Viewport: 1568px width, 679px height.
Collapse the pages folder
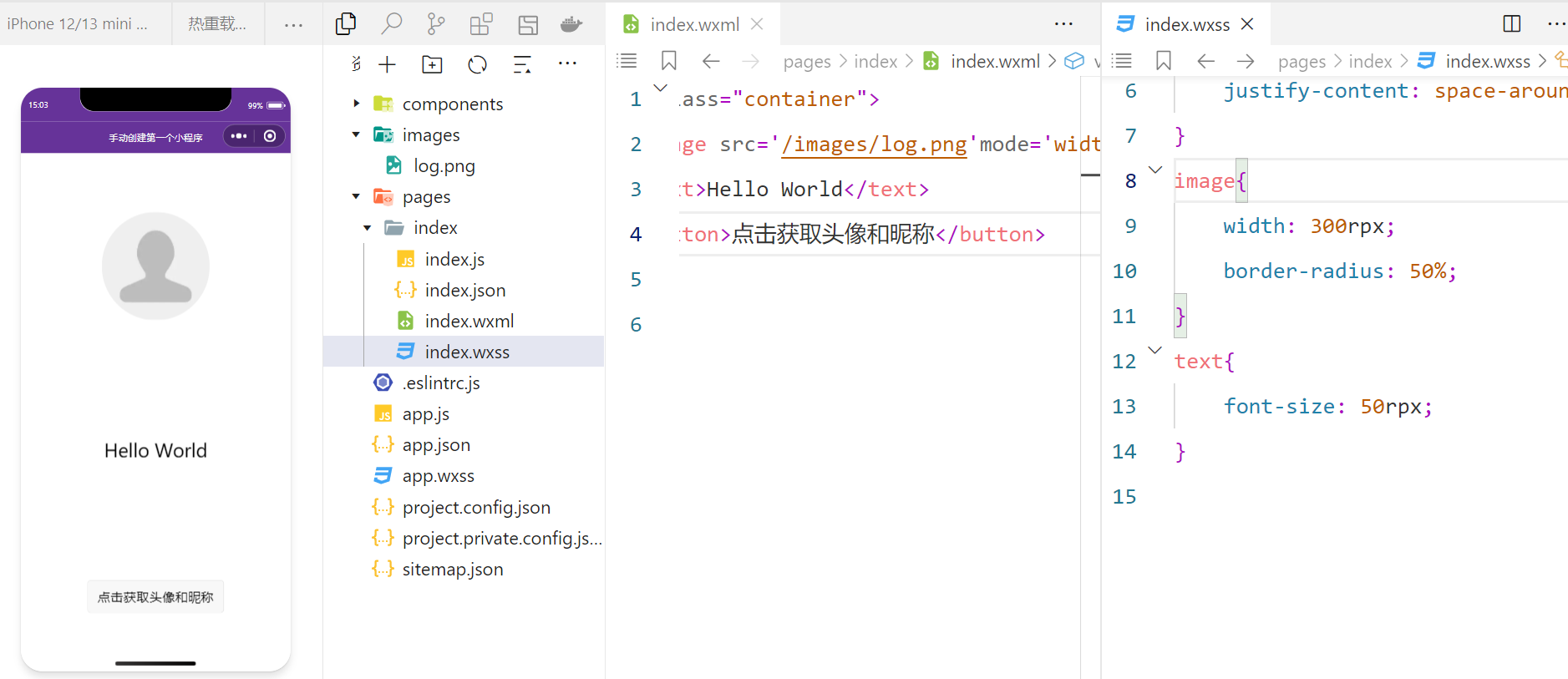[x=357, y=196]
